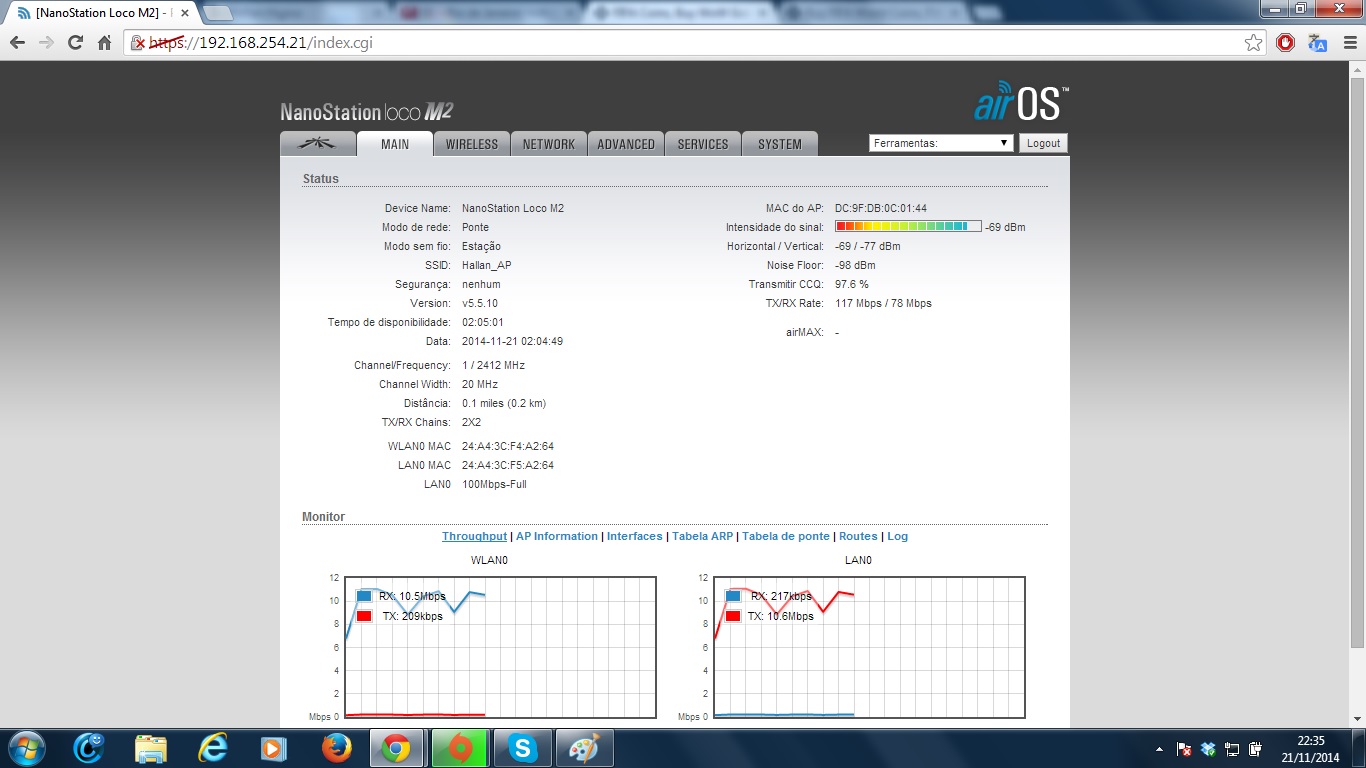Image resolution: width=1366 pixels, height=768 pixels.
Task: Go to the browser home page
Action: click(104, 43)
